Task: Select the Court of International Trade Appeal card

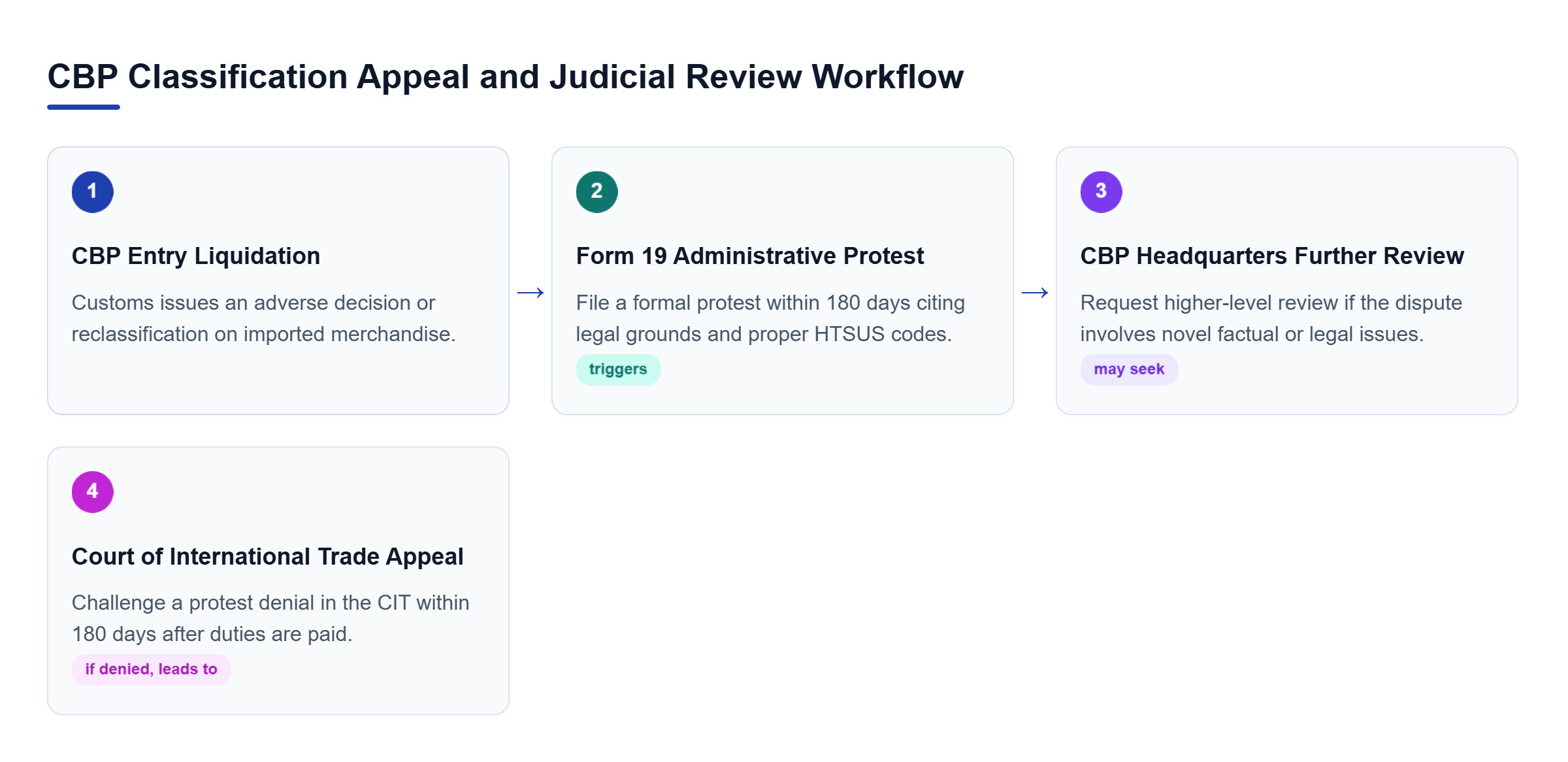Action: (278, 581)
